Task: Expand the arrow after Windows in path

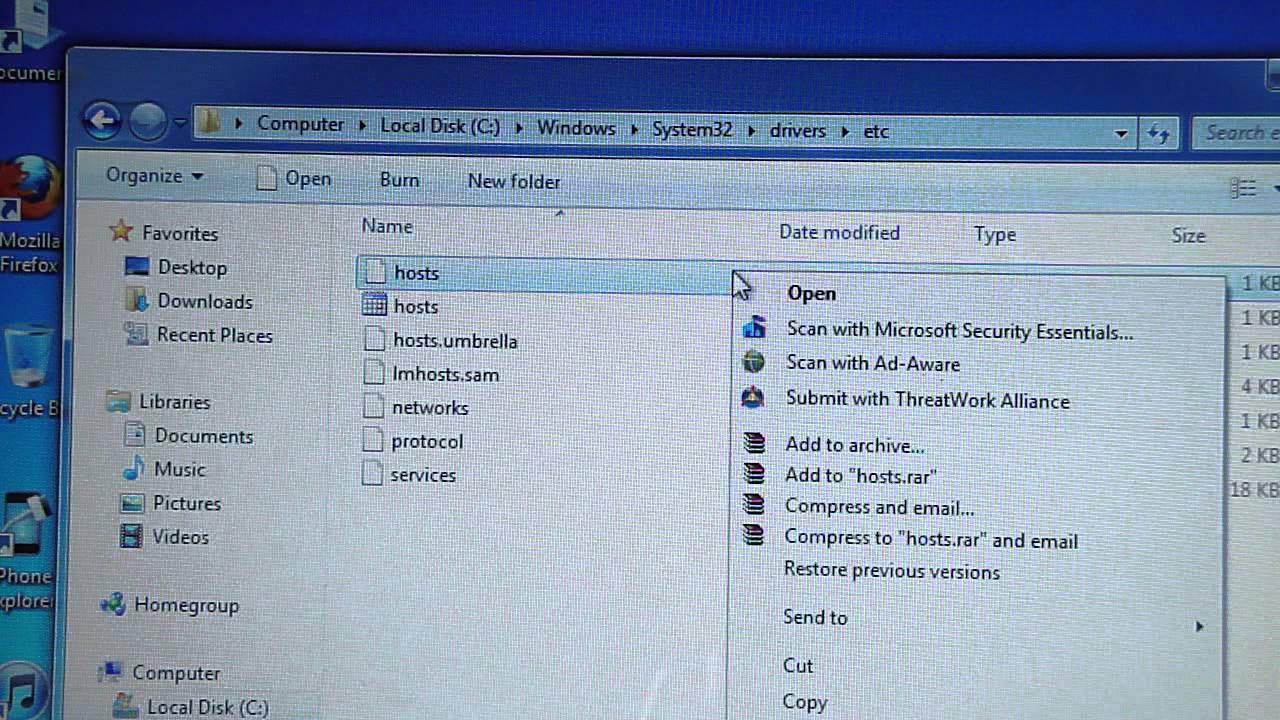Action: click(634, 129)
